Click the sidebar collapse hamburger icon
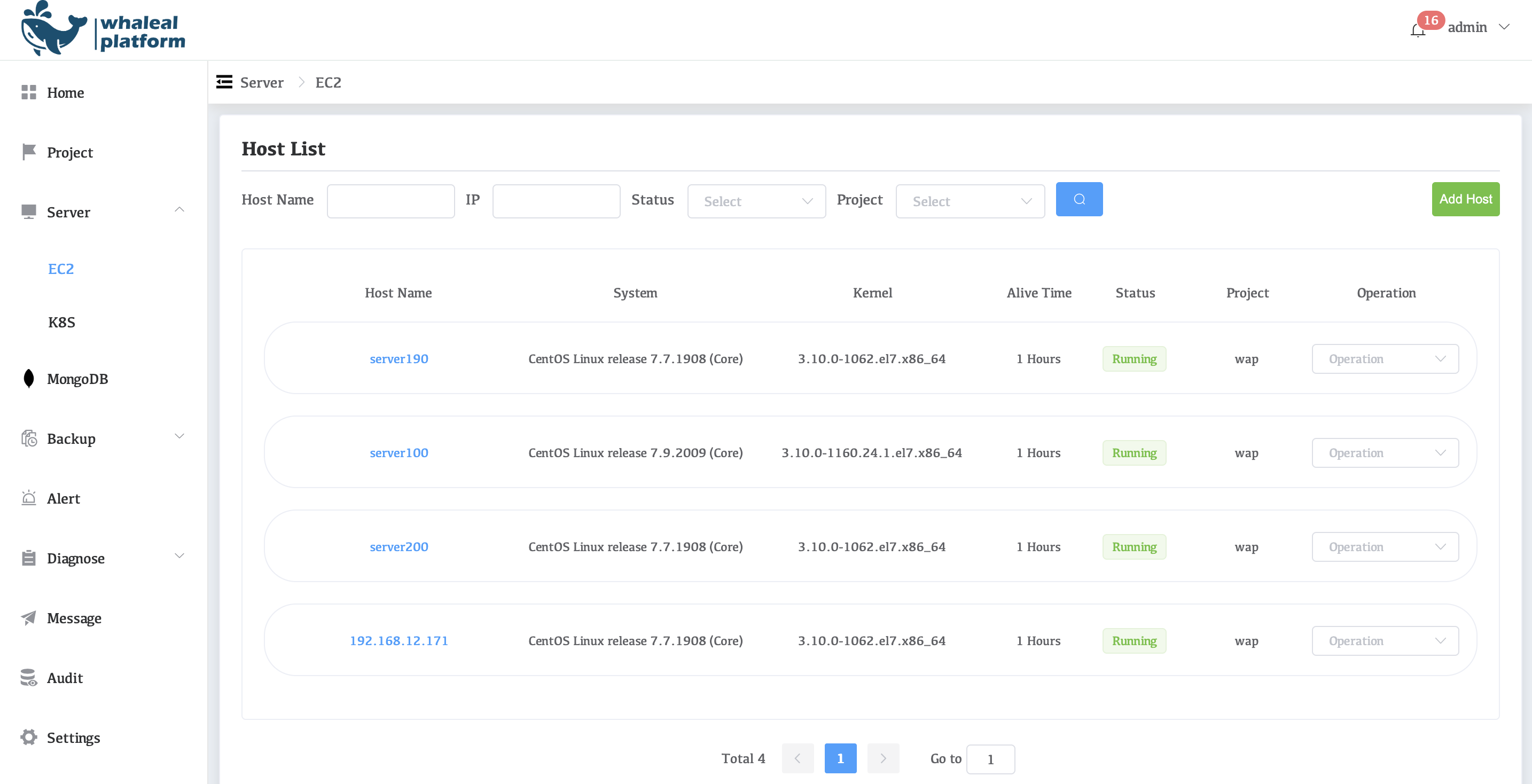The width and height of the screenshot is (1532, 784). [x=224, y=82]
